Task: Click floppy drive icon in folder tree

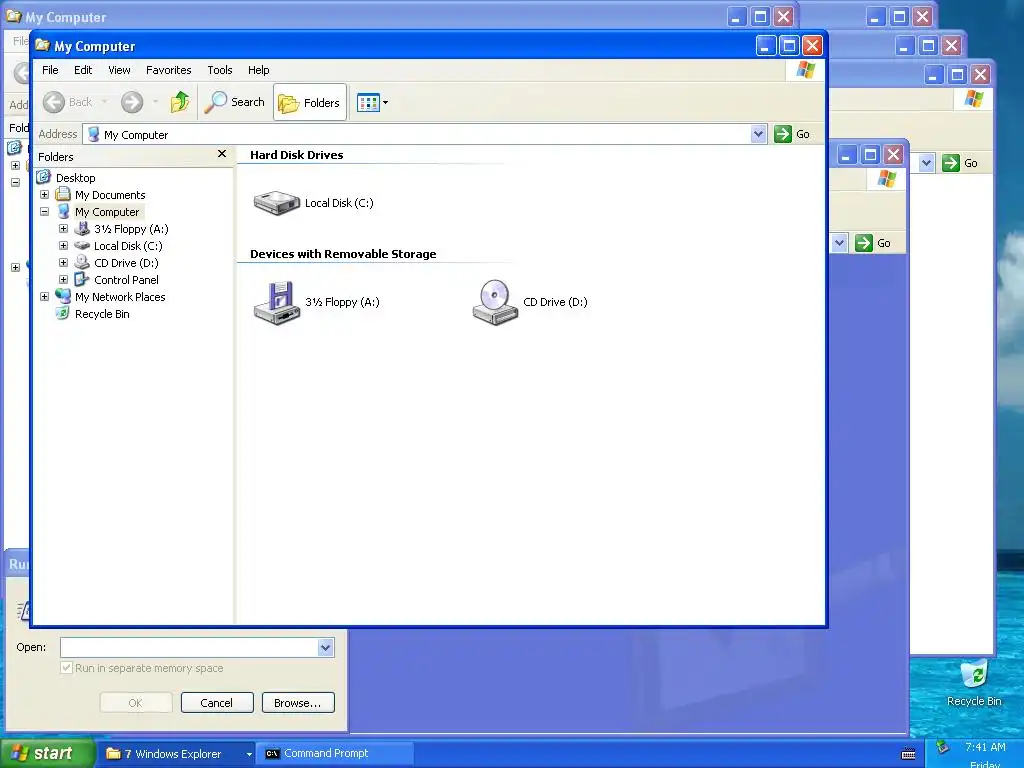Action: click(x=82, y=228)
